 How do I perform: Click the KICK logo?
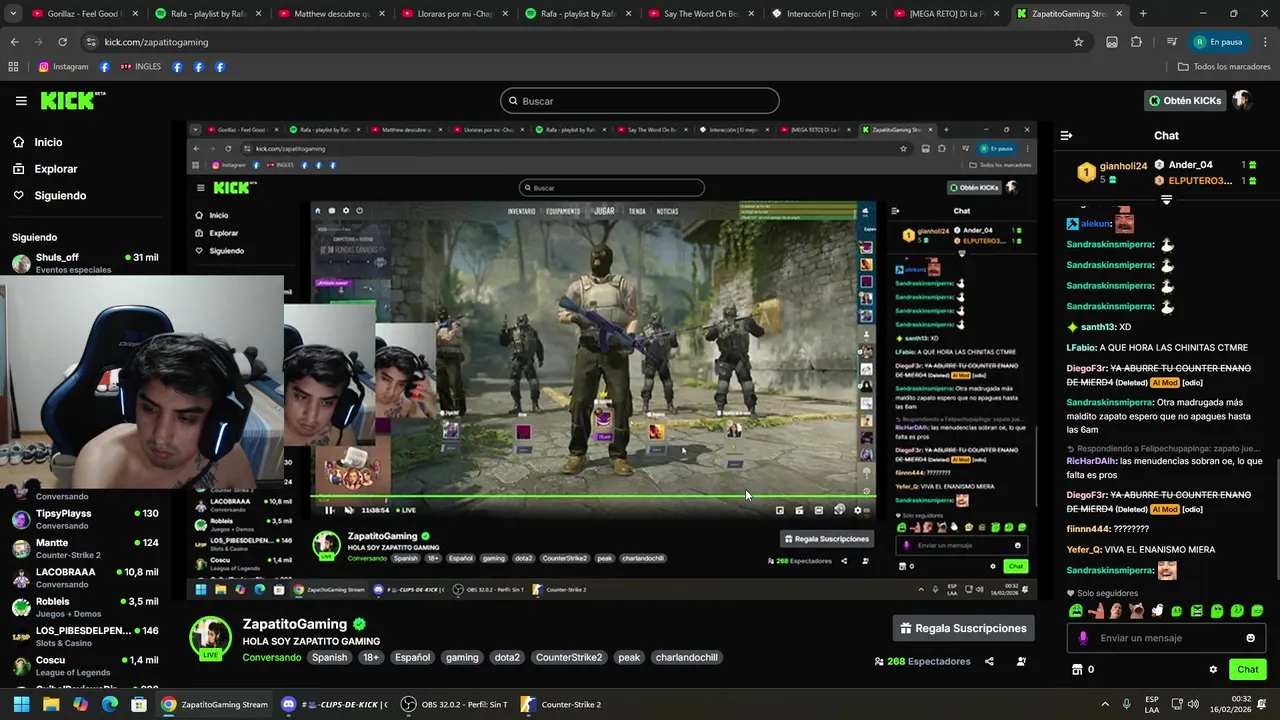tap(72, 100)
